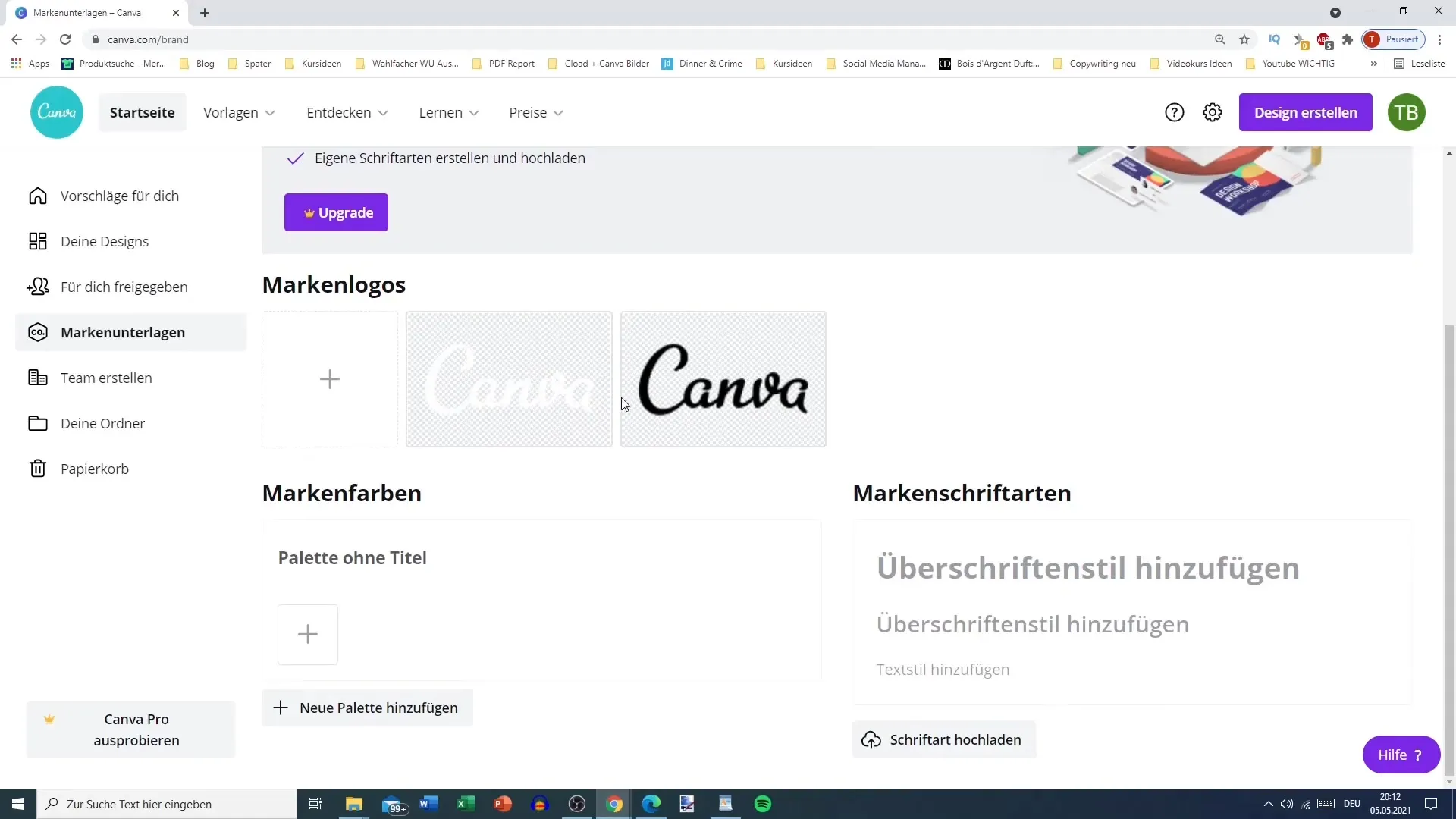Viewport: 1456px width, 819px height.
Task: Show more bookmarks with the chevron
Action: (1373, 64)
